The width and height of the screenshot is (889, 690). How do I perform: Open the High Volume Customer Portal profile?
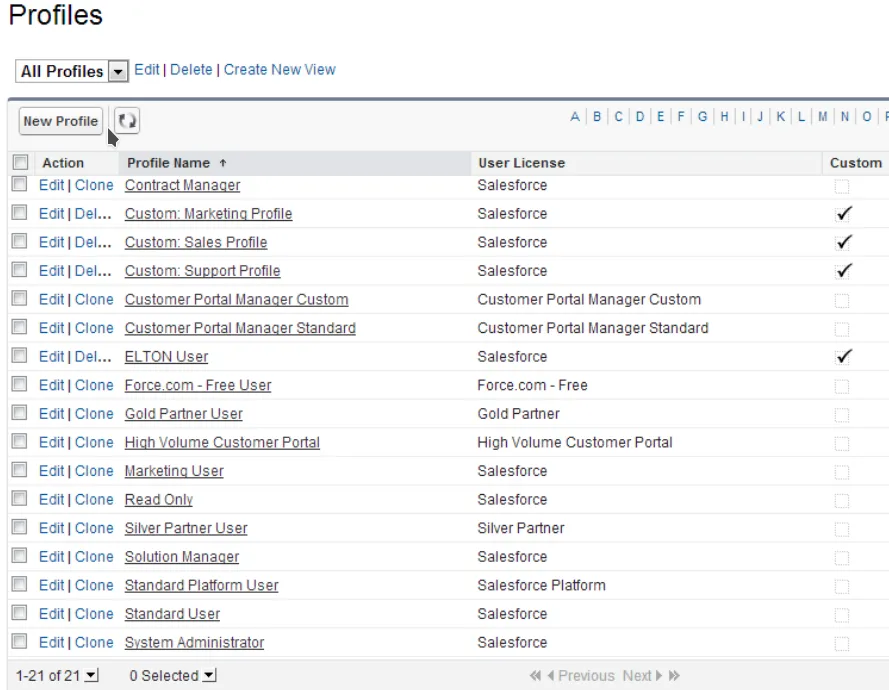[222, 442]
